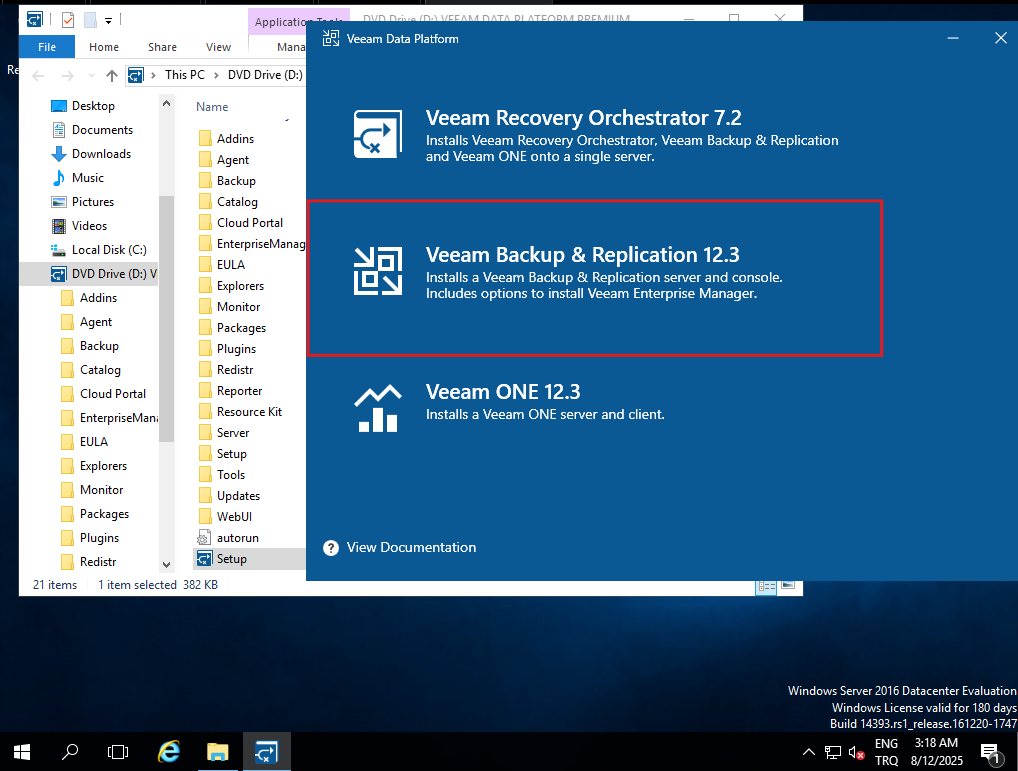Select the Catalog folder in file list
Screen dimensions: 1018x771
click(x=237, y=202)
